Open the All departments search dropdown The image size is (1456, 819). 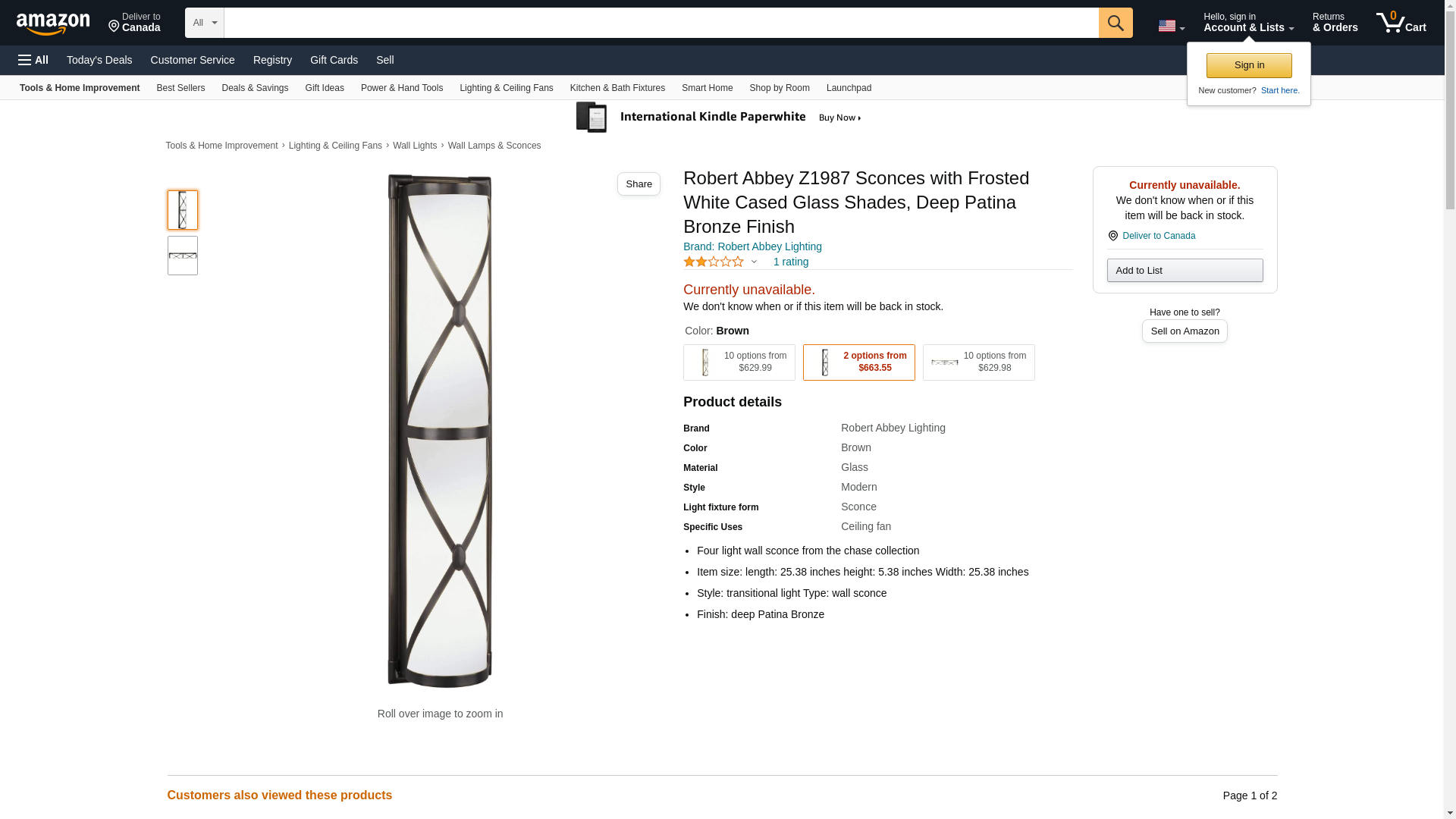(x=204, y=23)
